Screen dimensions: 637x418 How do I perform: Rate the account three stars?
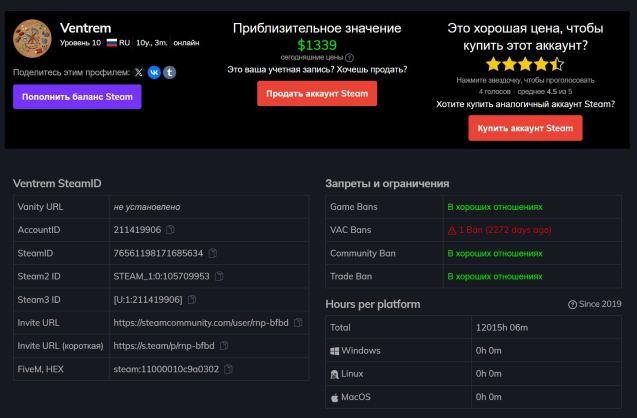click(x=525, y=64)
